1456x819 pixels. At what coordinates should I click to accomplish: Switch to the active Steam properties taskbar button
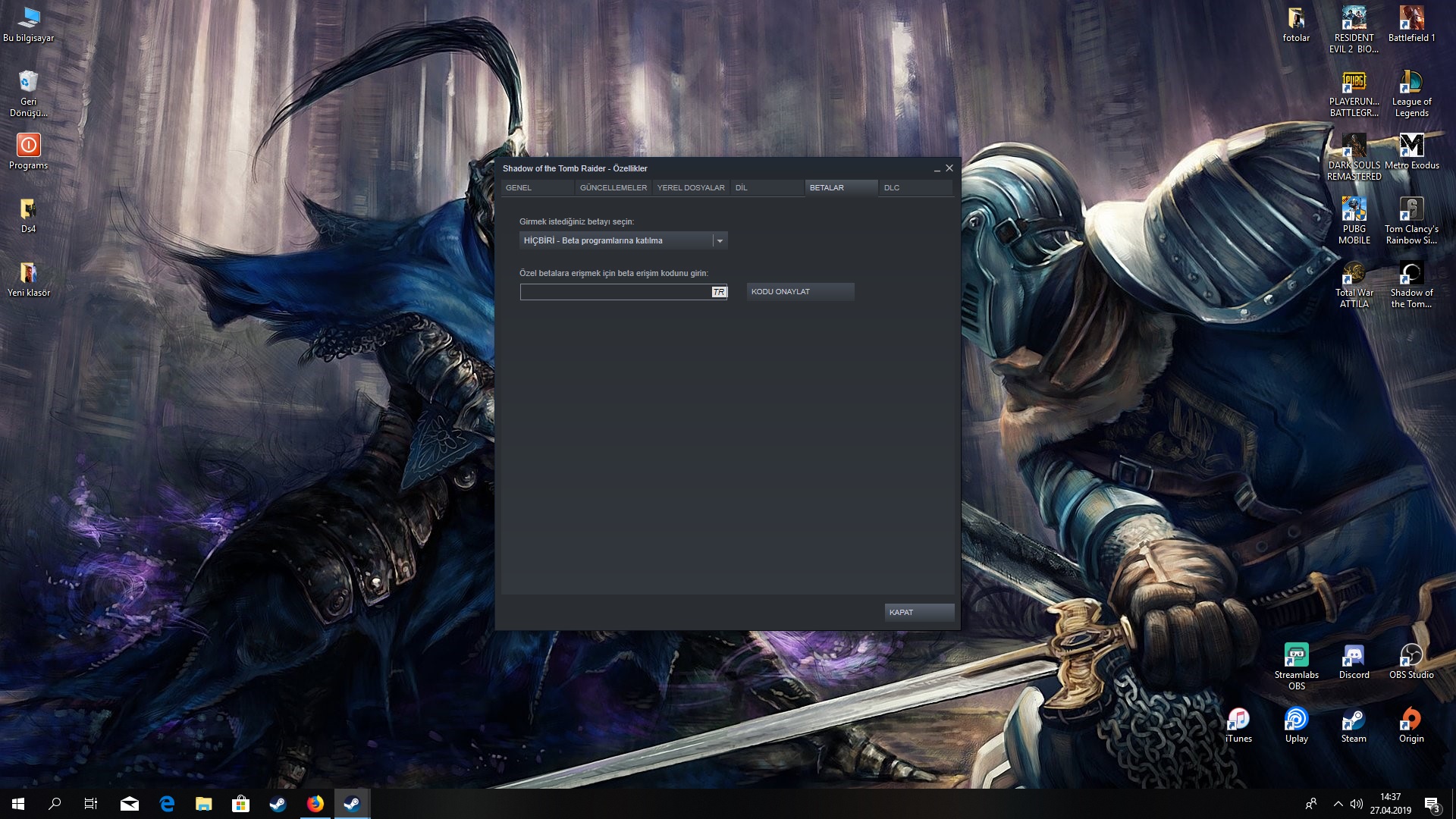[353, 804]
